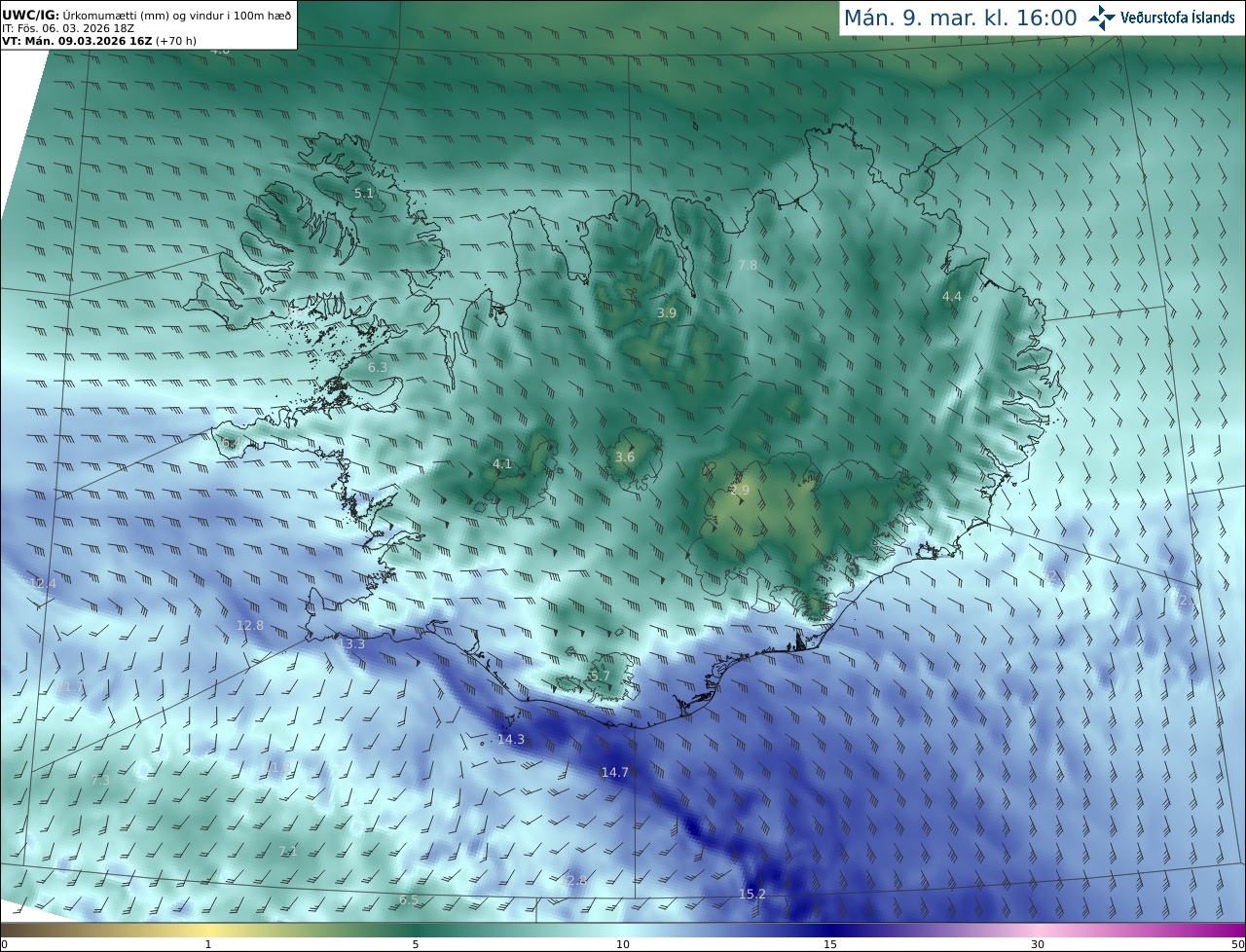This screenshot has height=952, width=1246.
Task: Click the 5.1 value over the Westfjords
Action: (x=363, y=193)
